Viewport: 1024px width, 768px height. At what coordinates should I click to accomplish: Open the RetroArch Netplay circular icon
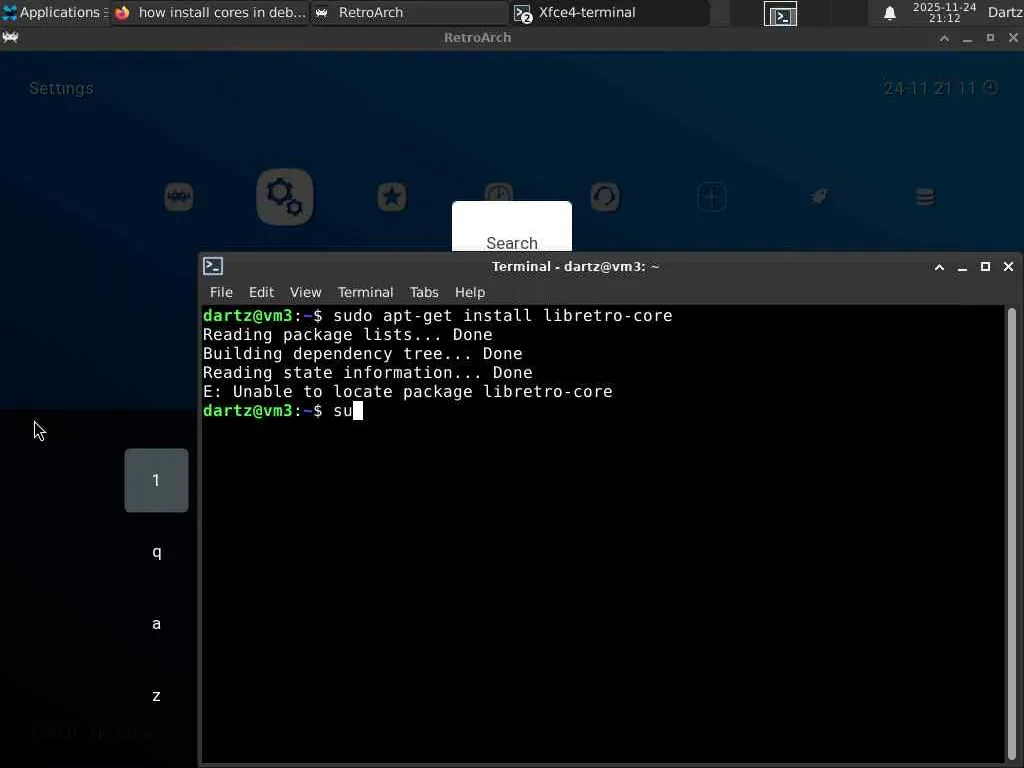pyautogui.click(x=605, y=197)
